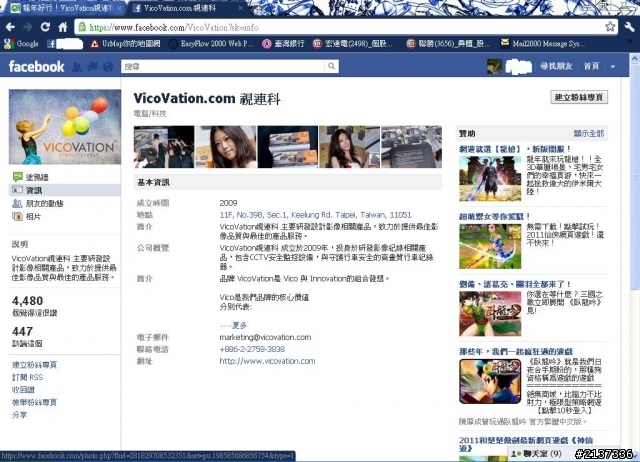Click 建立粉絲專頁 link in left sidebar
This screenshot has width=640, height=462.
coord(34,365)
